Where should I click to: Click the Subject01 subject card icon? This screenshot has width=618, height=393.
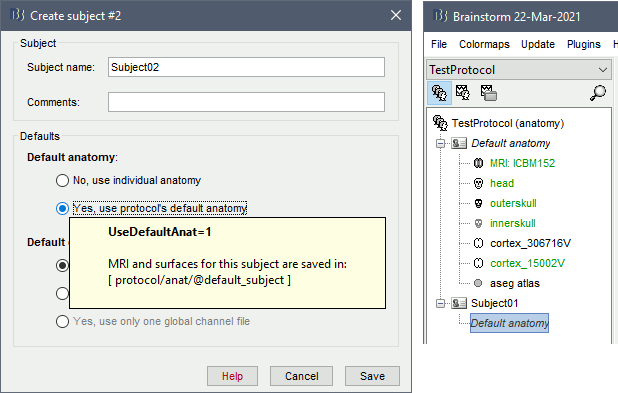458,303
